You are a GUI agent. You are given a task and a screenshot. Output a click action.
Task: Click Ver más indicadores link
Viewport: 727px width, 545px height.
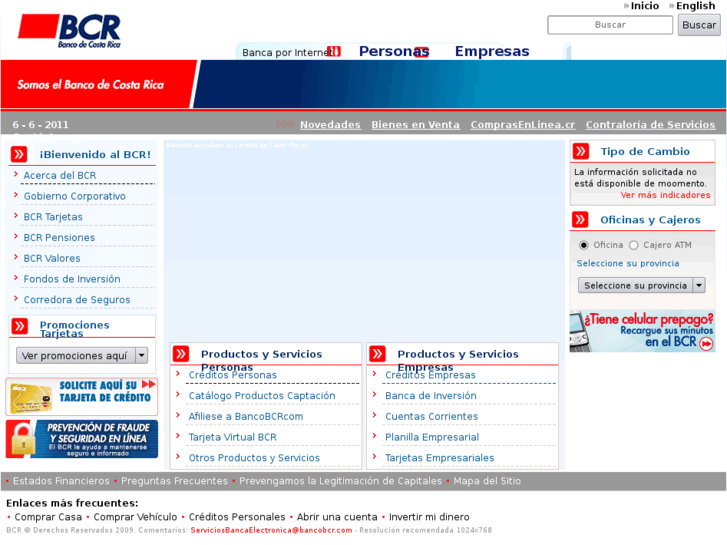click(x=665, y=195)
